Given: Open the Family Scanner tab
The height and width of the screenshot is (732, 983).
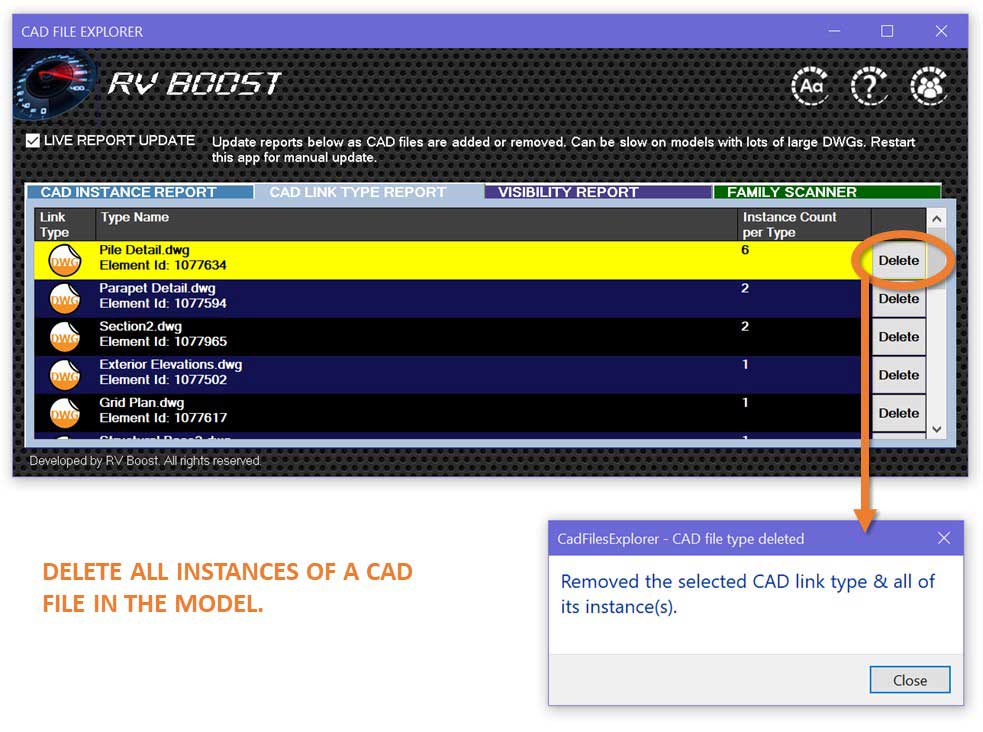Looking at the screenshot, I should [827, 192].
